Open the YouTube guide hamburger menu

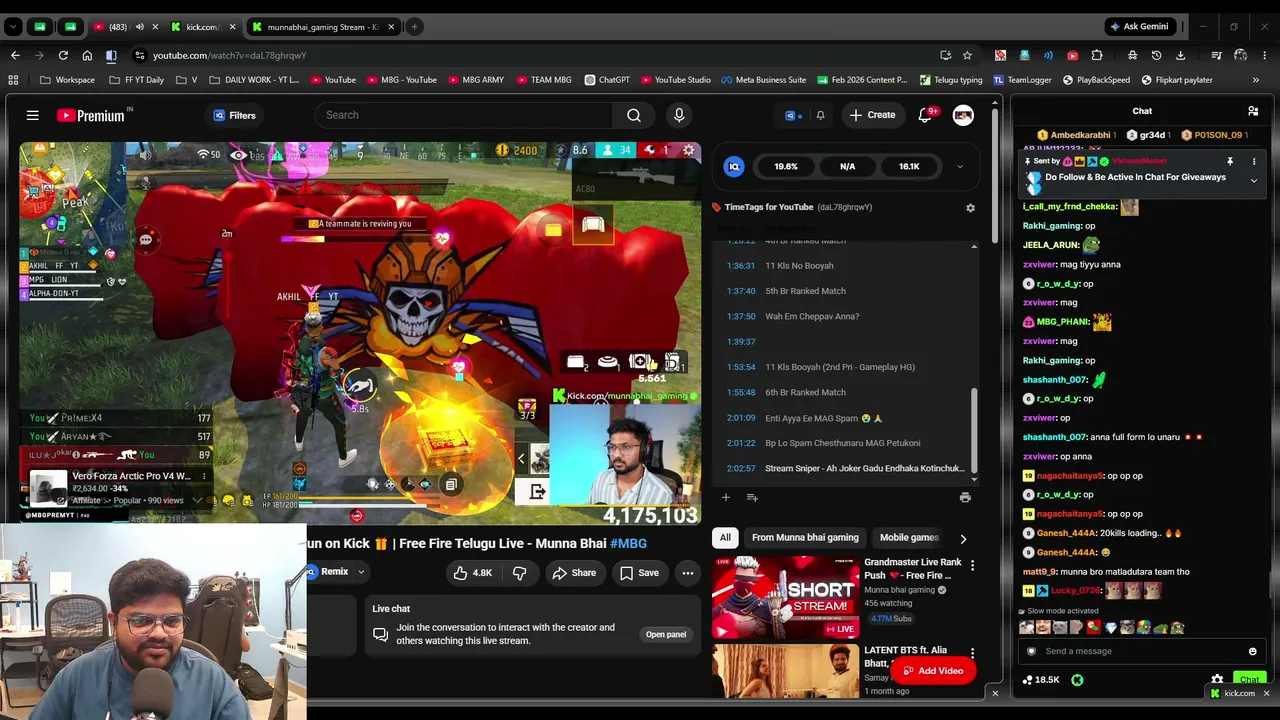click(33, 116)
